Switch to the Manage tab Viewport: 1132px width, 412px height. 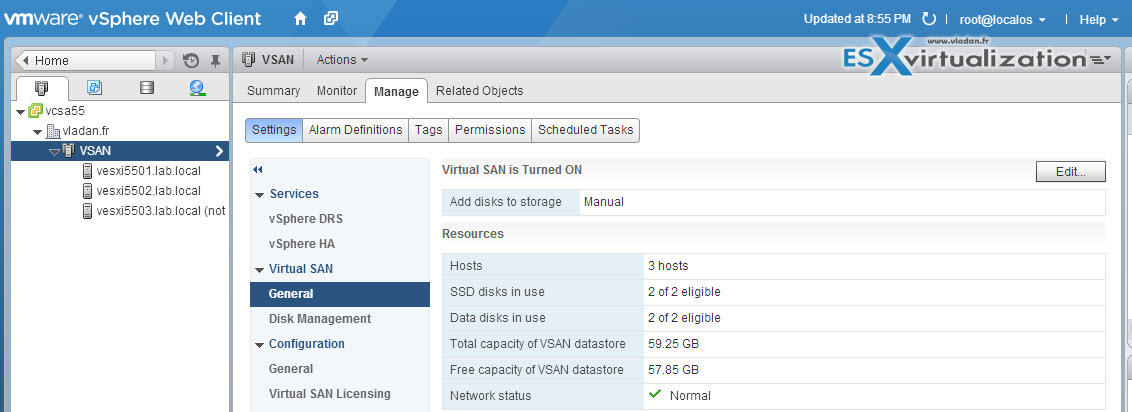[396, 91]
